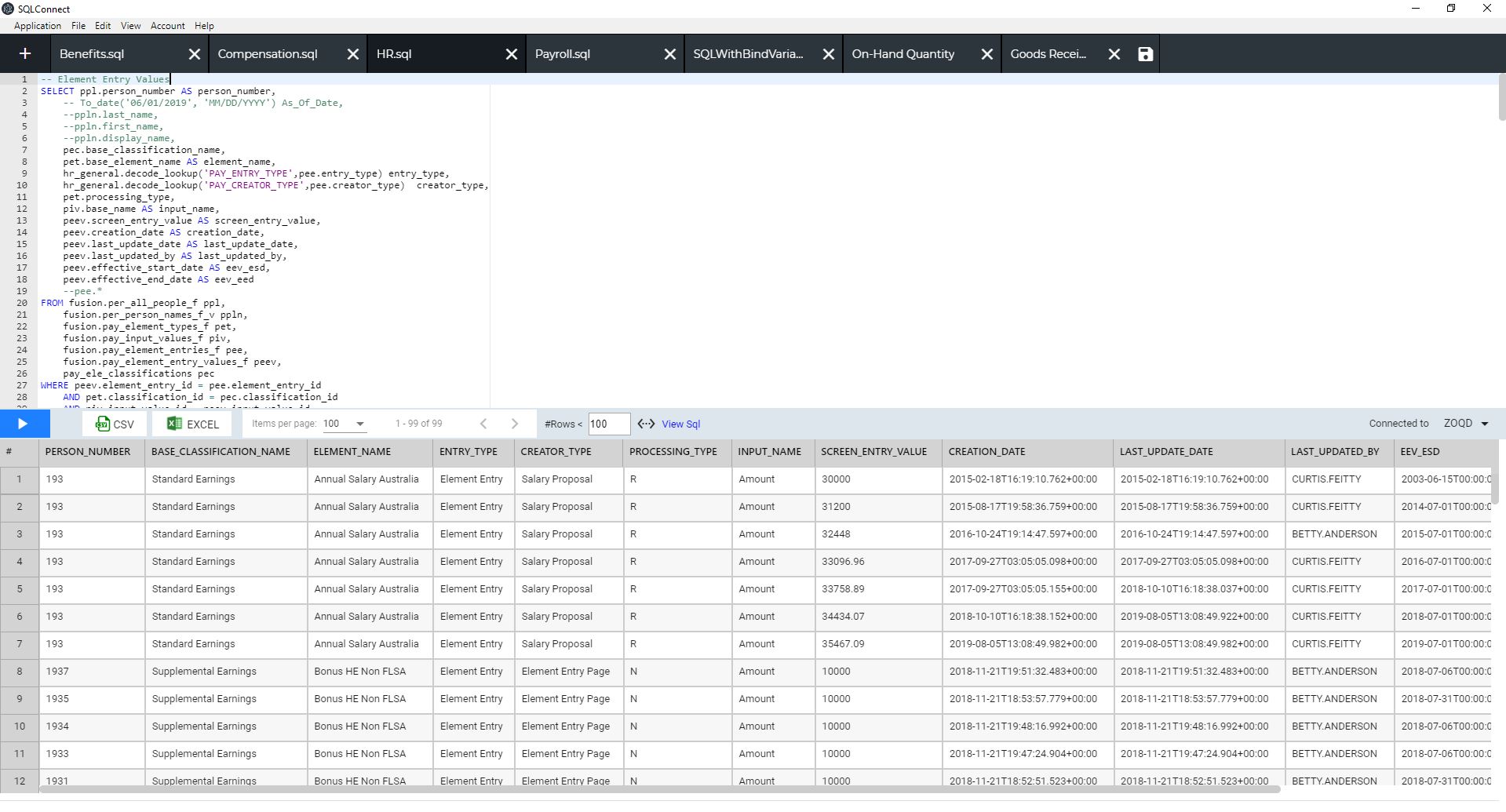This screenshot has width=1506, height=812.
Task: Select person number 1937 cell
Action: pos(92,672)
